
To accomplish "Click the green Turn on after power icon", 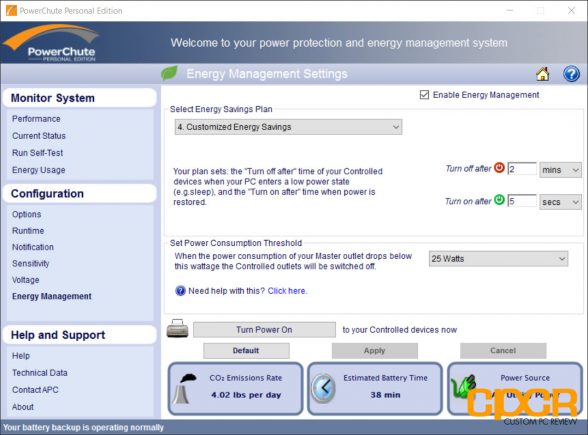I will coord(499,200).
